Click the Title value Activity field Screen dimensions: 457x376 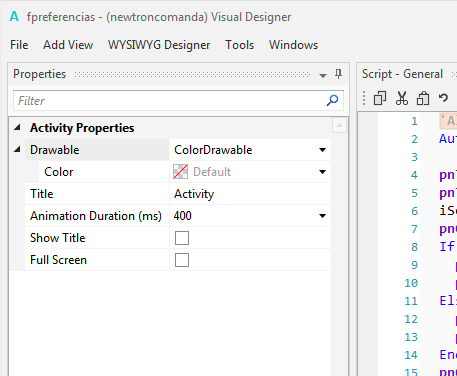(250, 194)
